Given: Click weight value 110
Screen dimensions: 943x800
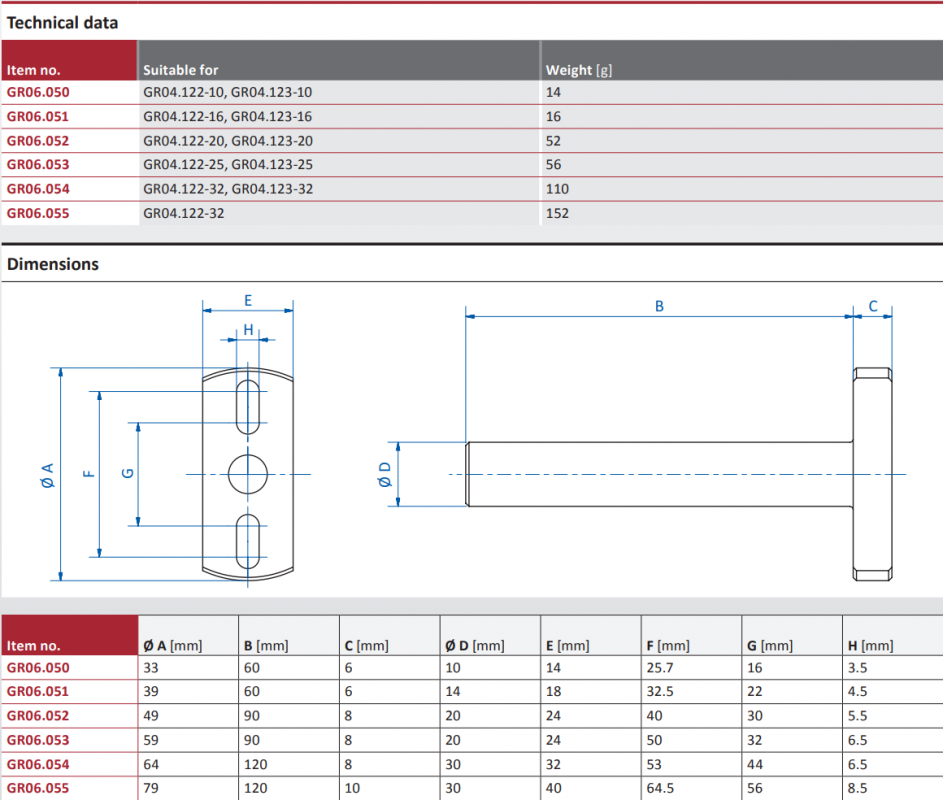Looking at the screenshot, I should [x=557, y=189].
